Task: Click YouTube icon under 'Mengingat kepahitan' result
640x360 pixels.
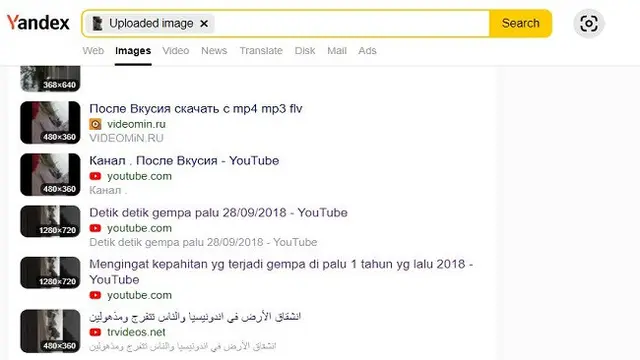Action: tap(95, 295)
